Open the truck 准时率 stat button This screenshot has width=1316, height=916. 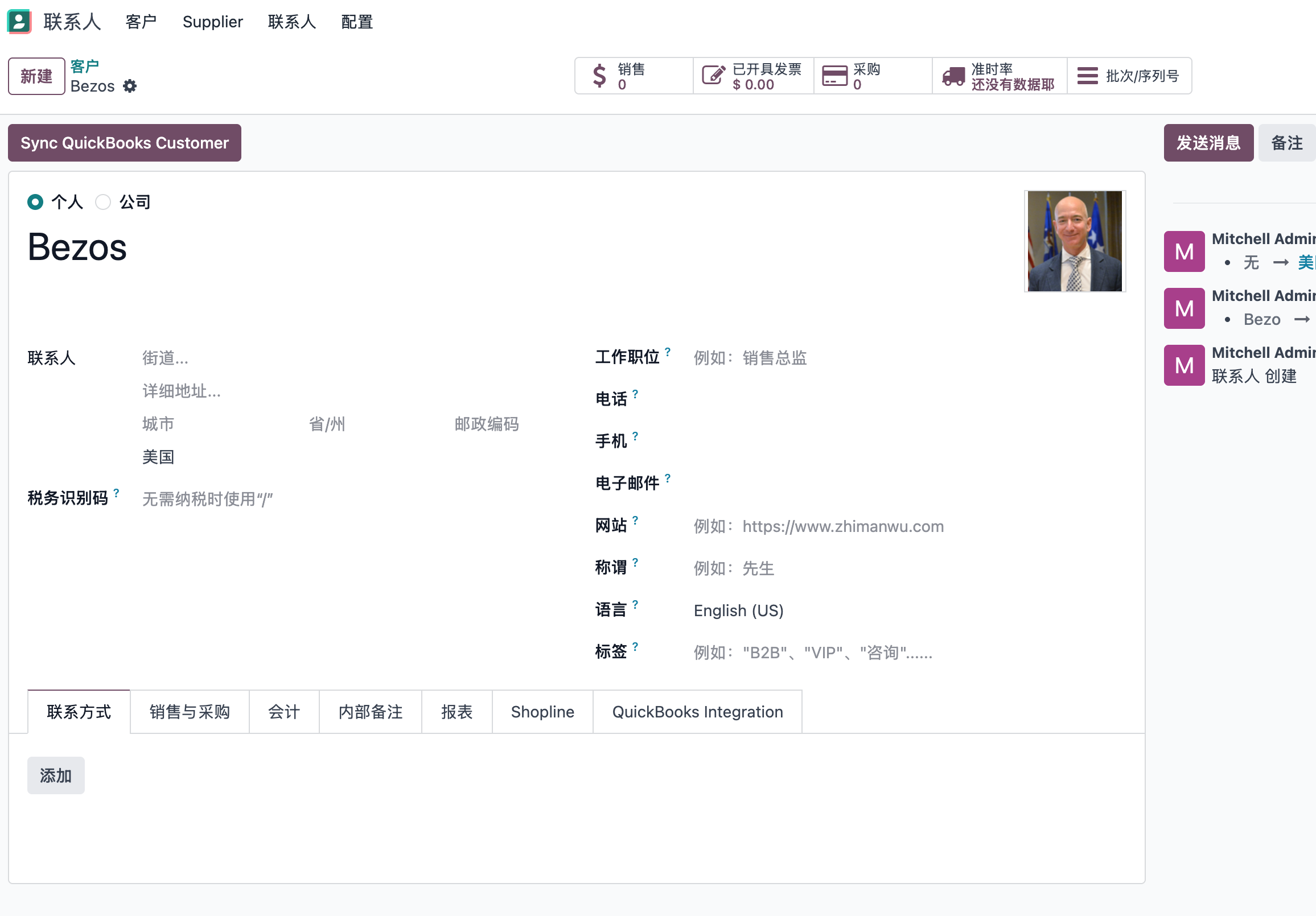pyautogui.click(x=1000, y=76)
